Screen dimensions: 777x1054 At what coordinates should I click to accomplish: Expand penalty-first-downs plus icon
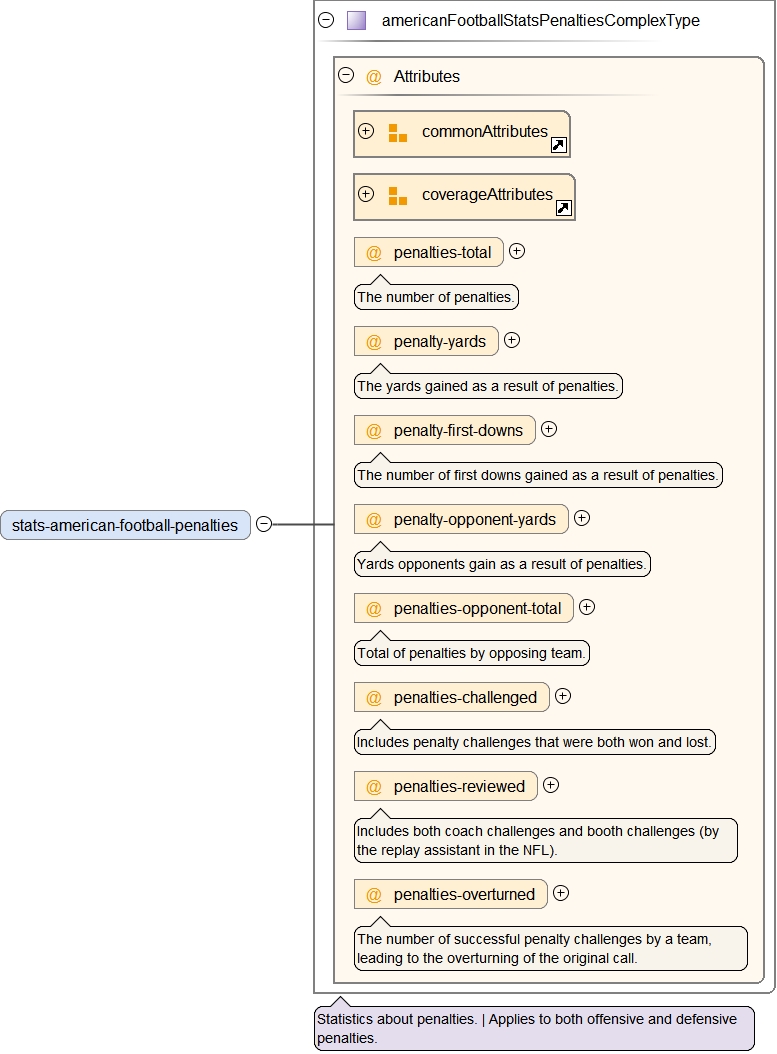click(549, 429)
